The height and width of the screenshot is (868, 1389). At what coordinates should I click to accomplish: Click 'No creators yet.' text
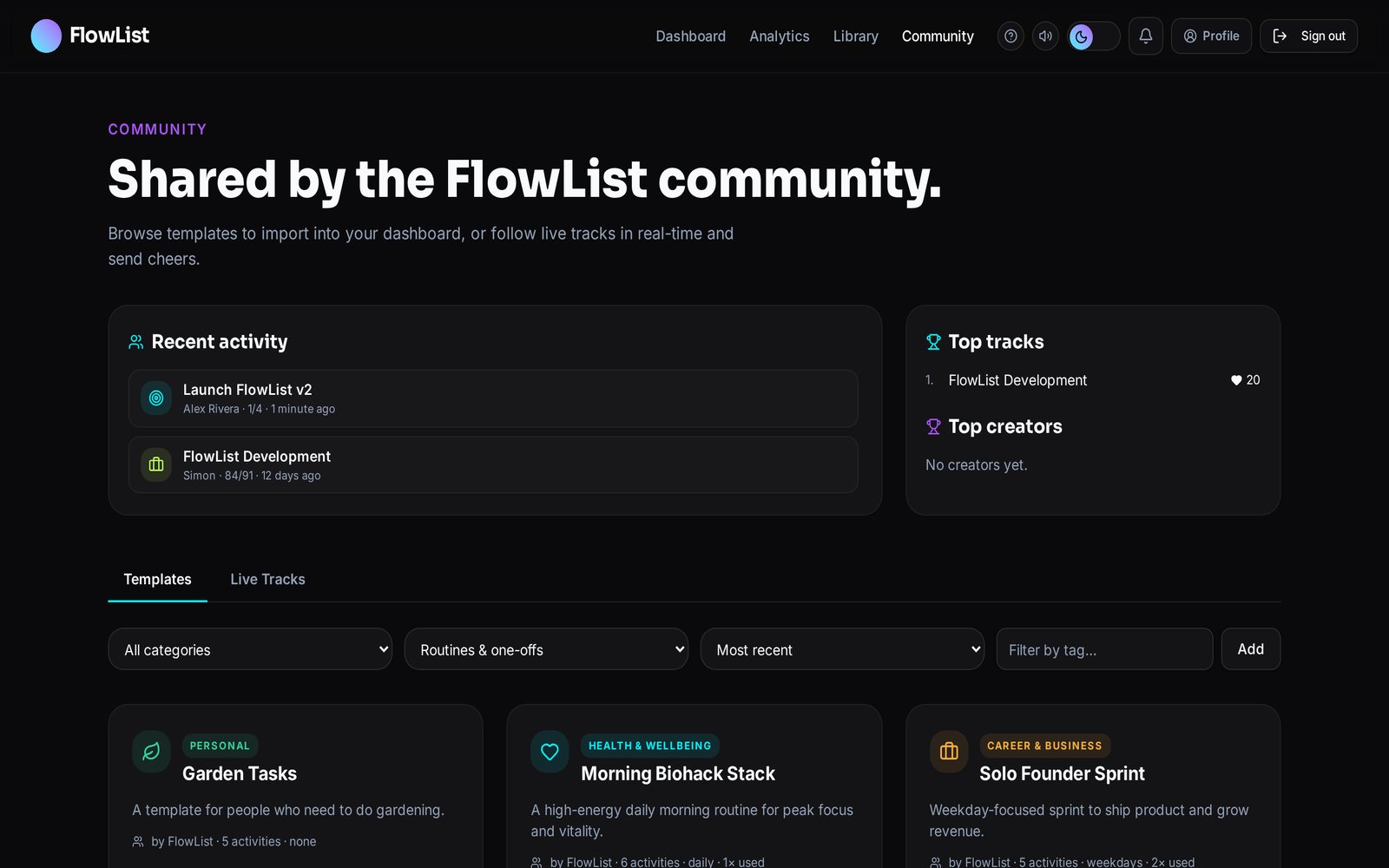(976, 465)
